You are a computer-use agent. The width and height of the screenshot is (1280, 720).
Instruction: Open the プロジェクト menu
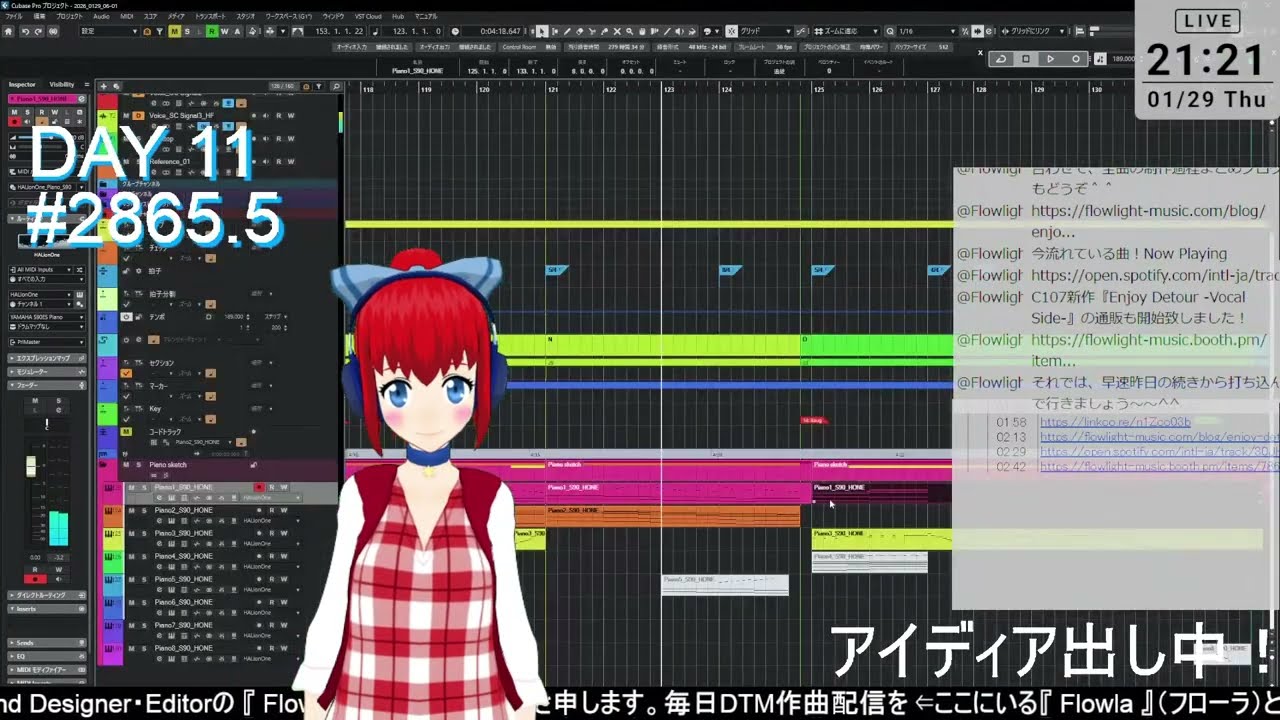tap(69, 16)
